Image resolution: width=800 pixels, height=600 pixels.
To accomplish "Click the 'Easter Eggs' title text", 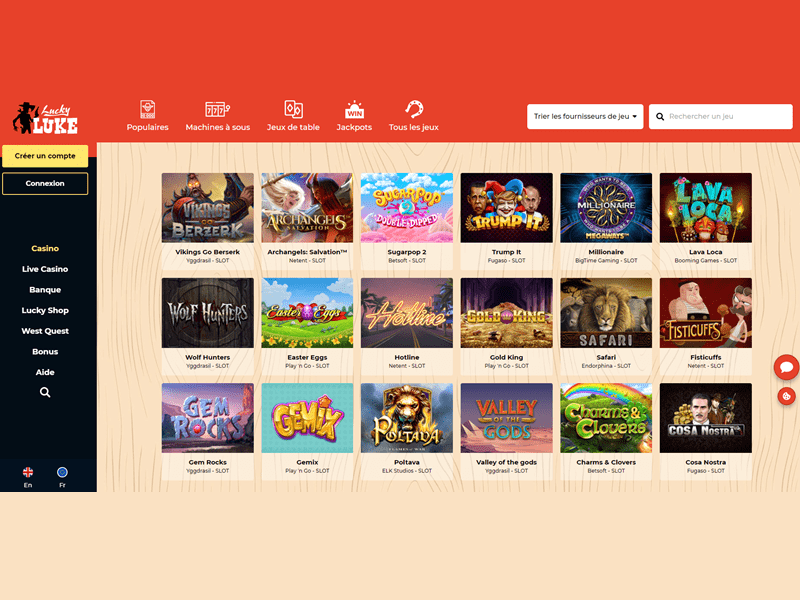I will pyautogui.click(x=307, y=357).
